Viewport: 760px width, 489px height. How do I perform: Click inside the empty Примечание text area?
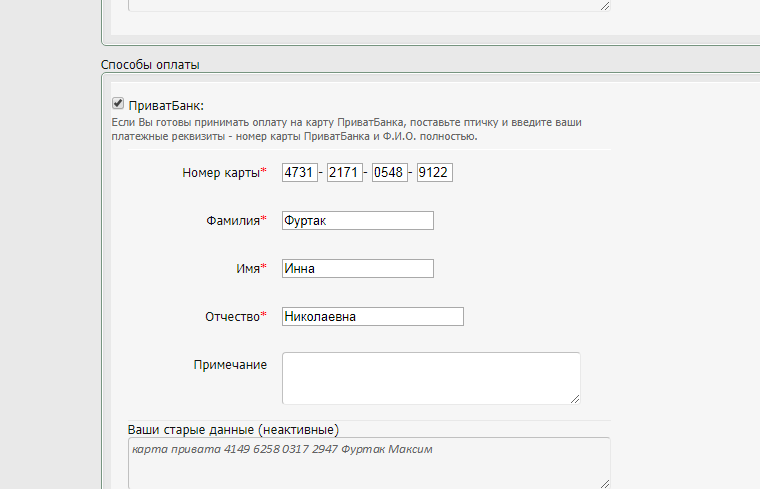pyautogui.click(x=430, y=377)
